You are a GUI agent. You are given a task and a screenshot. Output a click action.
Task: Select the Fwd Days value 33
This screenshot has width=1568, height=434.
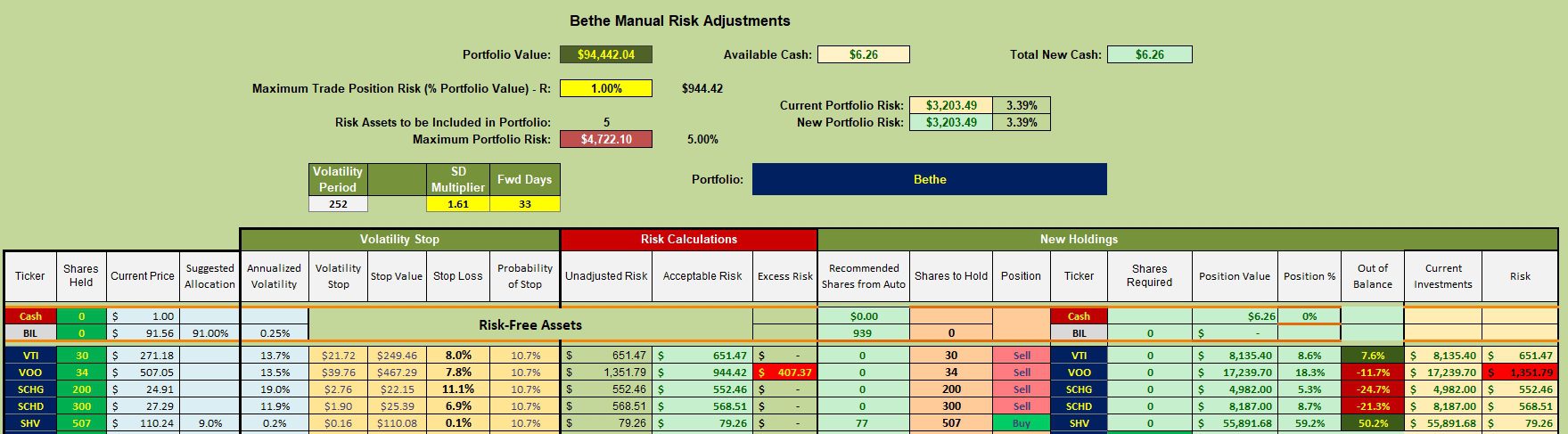[x=525, y=204]
